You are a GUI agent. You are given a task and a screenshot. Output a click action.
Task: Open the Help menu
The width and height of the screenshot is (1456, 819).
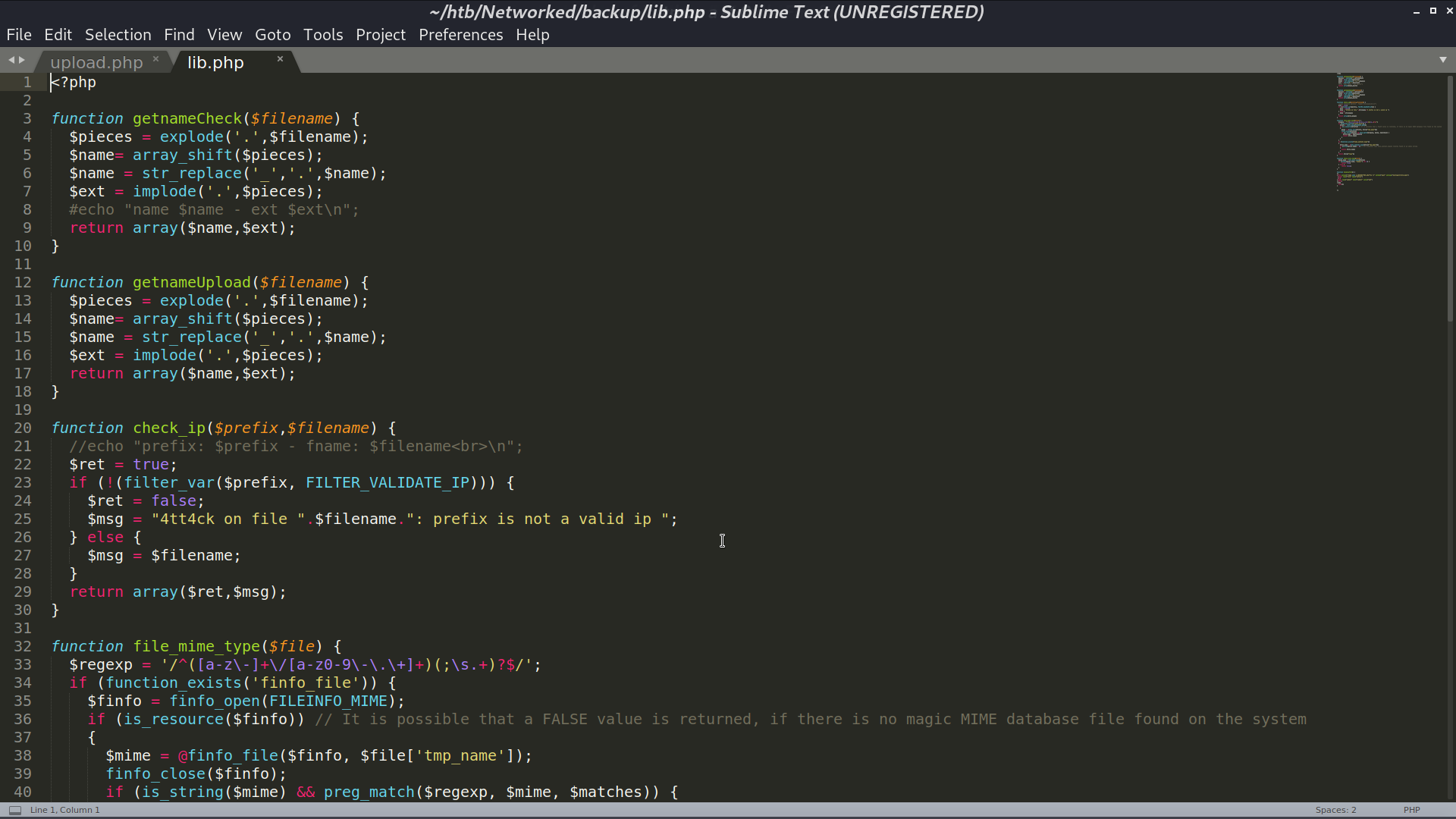click(532, 35)
